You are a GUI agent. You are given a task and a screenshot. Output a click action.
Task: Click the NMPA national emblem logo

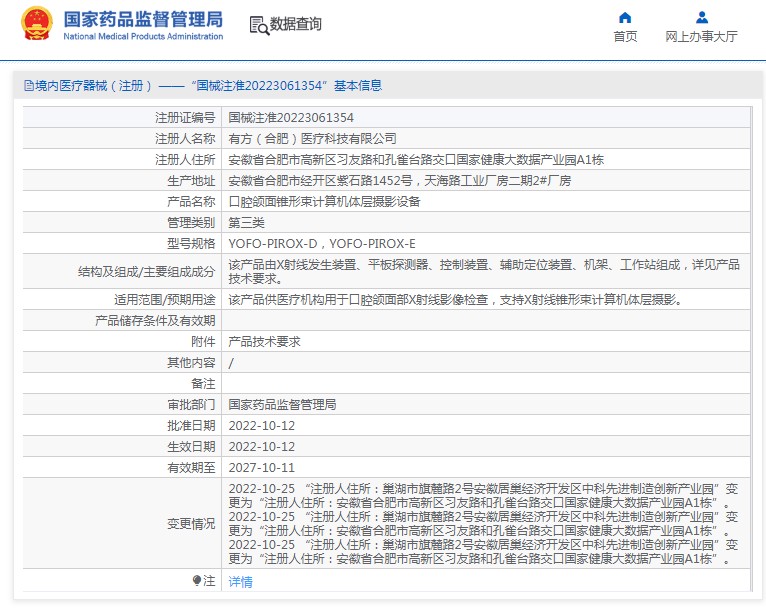38,24
